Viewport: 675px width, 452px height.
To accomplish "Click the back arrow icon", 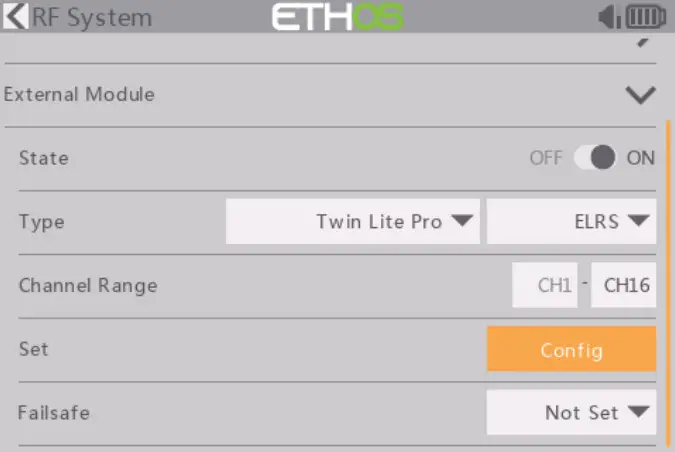I will (16, 17).
